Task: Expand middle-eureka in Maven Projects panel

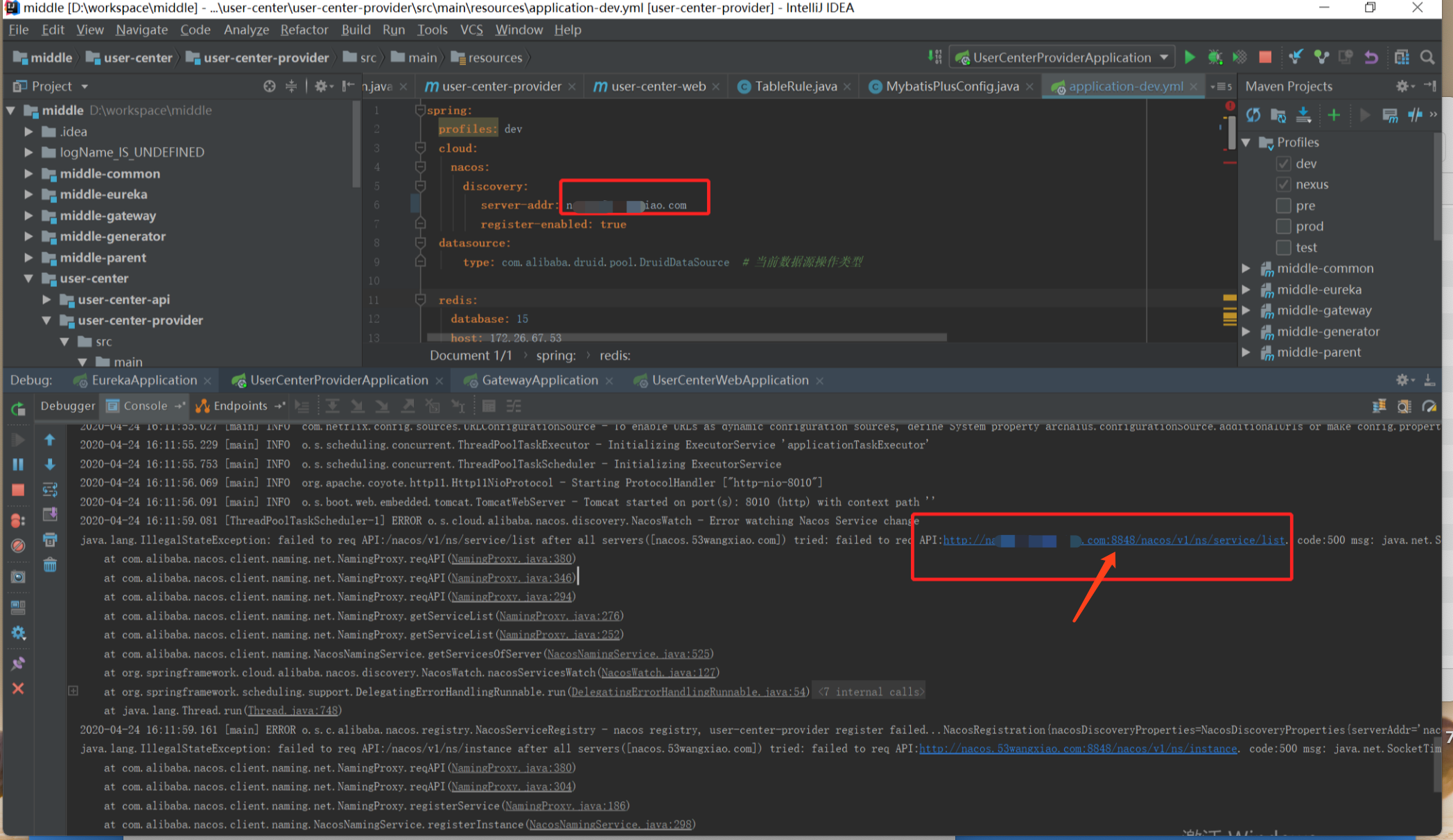Action: point(1246,290)
